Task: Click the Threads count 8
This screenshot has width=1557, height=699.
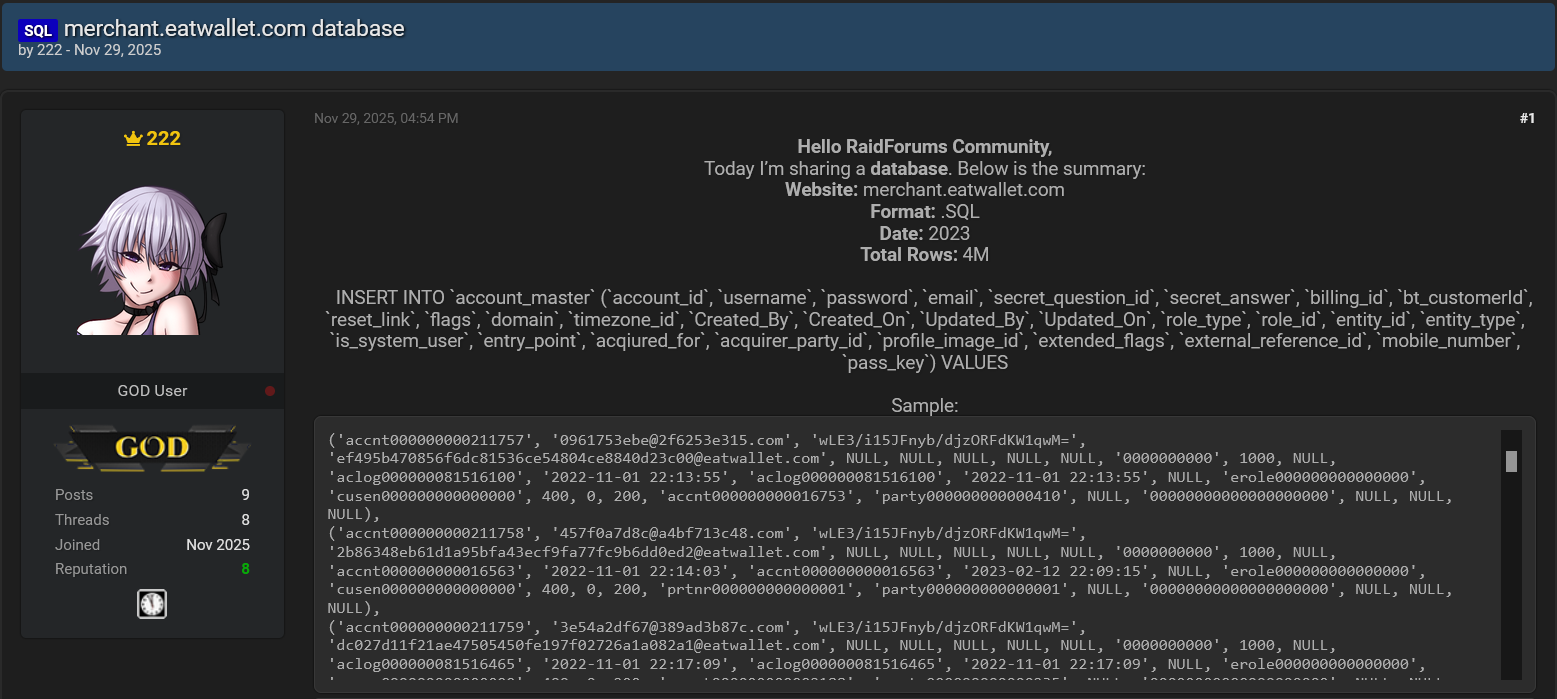Action: coord(245,520)
